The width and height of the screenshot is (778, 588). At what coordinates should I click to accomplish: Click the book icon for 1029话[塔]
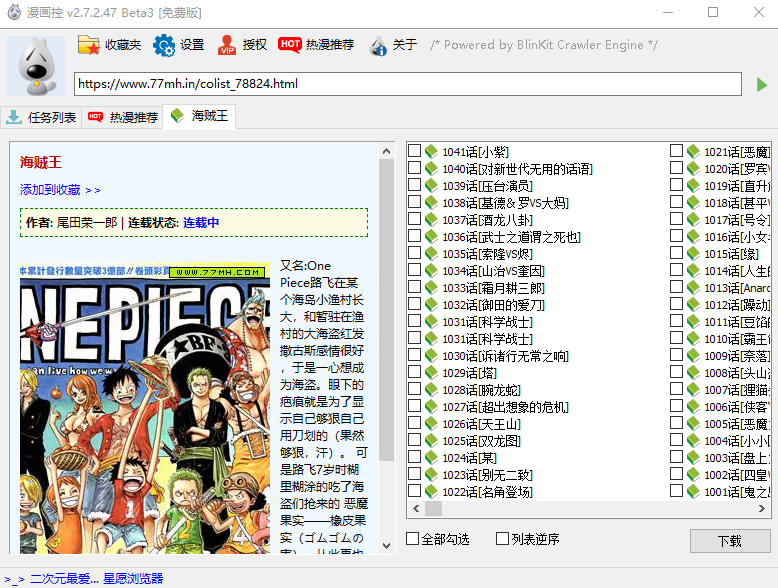(x=431, y=372)
